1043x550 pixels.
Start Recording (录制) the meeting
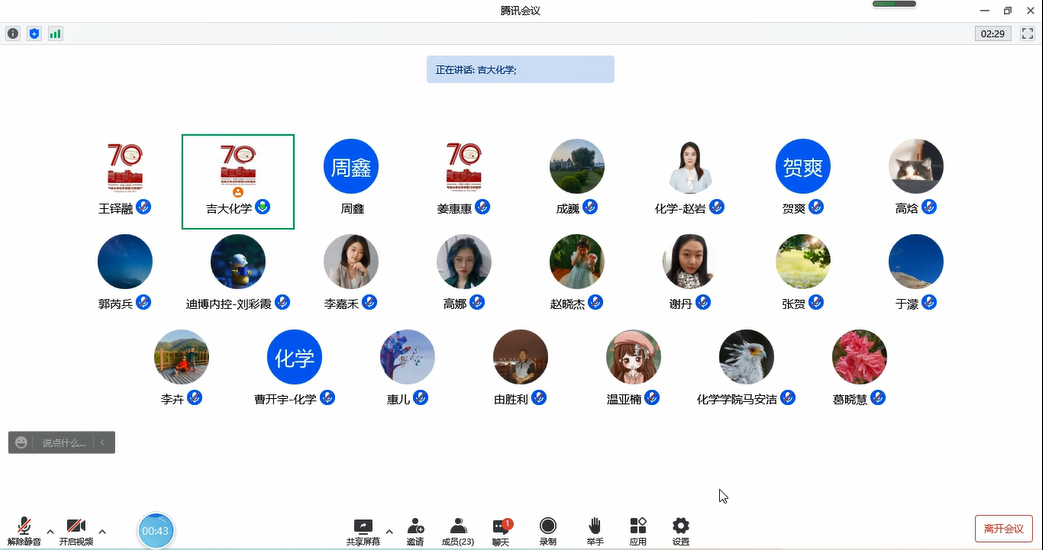548,531
